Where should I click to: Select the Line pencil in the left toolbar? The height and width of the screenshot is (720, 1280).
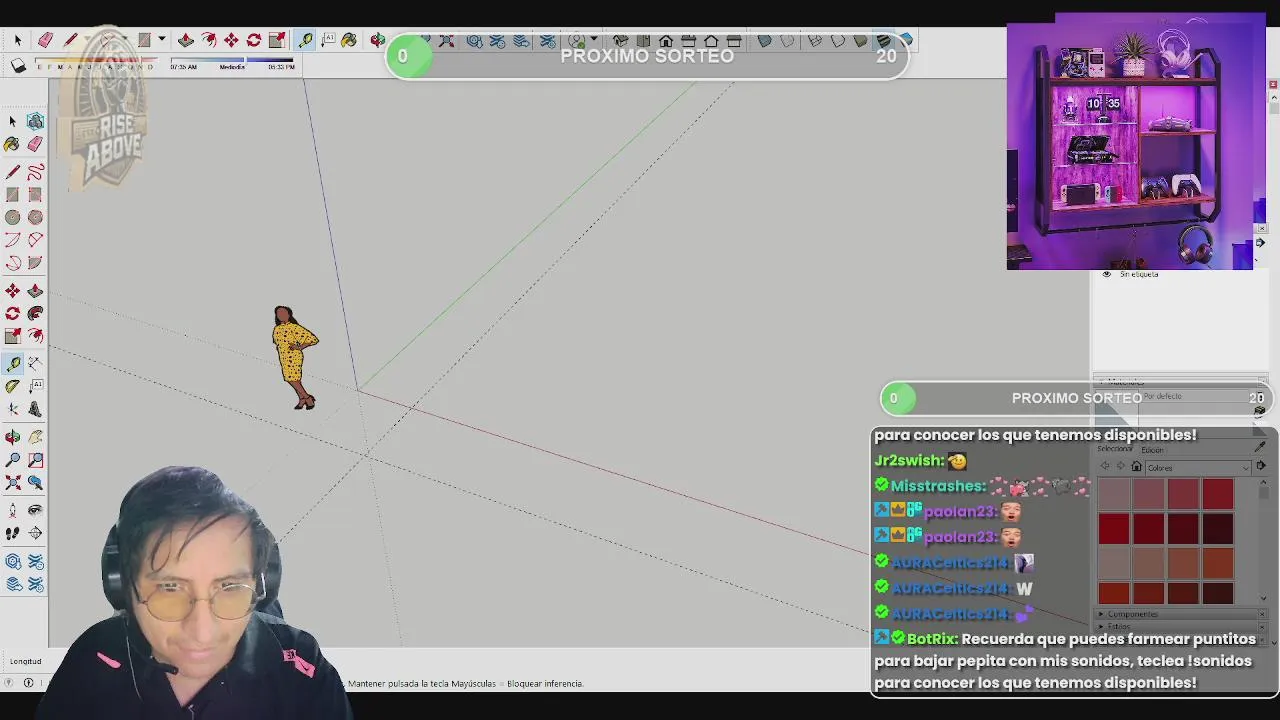pos(13,172)
